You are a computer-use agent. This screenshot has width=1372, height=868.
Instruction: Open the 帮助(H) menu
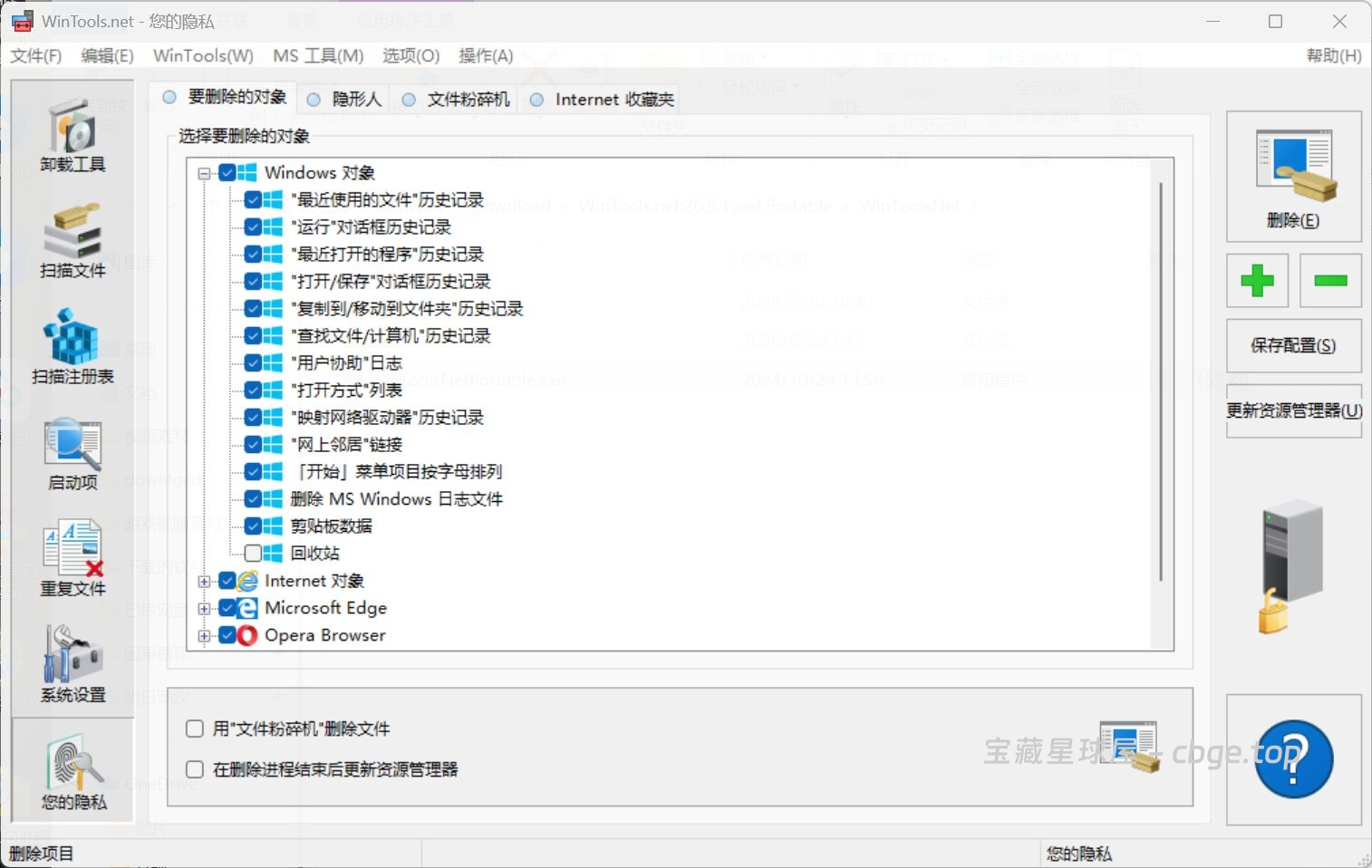click(1334, 56)
